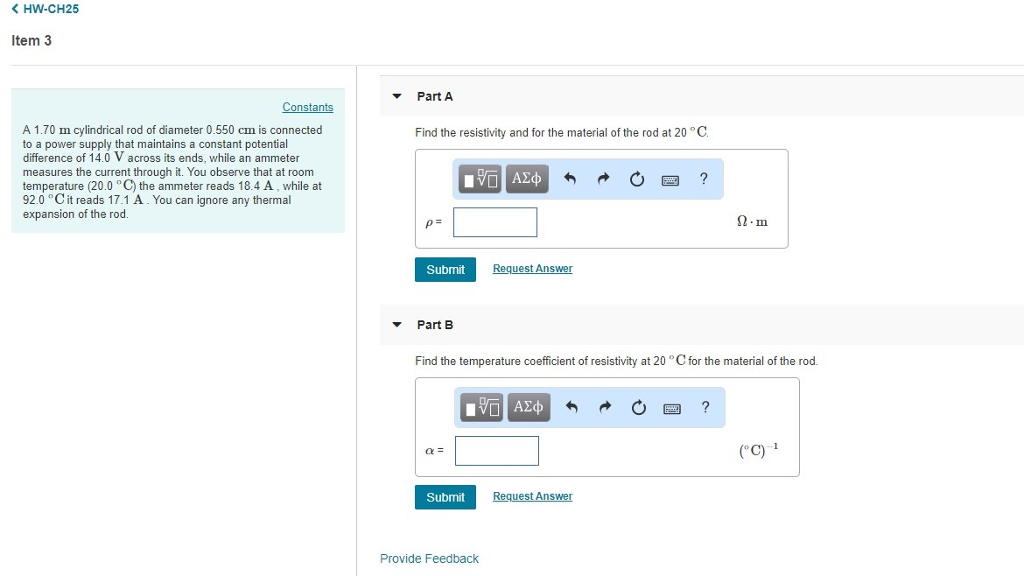Screen dimensions: 1024x576
Task: Reset the Part A answer field
Action: (x=637, y=179)
